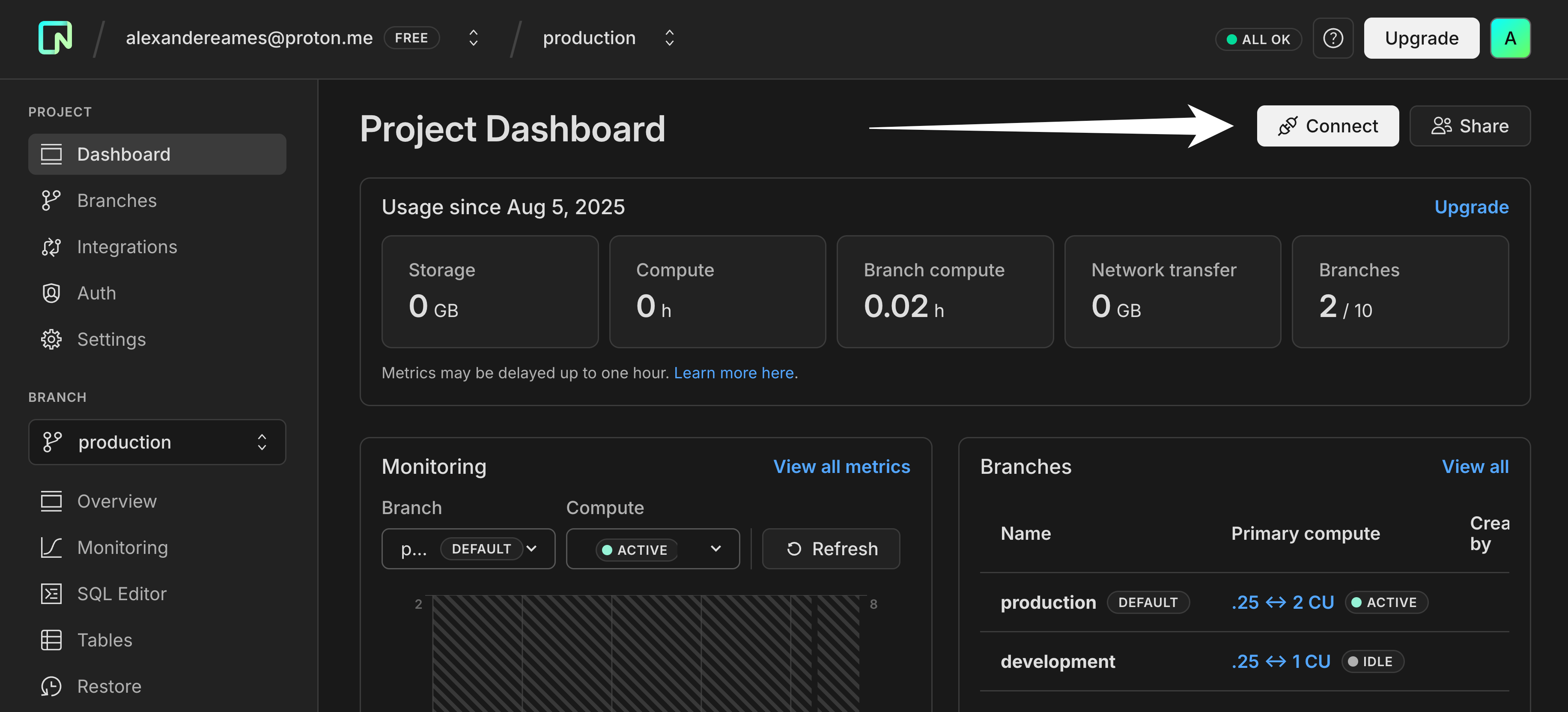Click the .25 ↔ 1 CU compute link
The width and height of the screenshot is (1568, 712).
(x=1281, y=661)
